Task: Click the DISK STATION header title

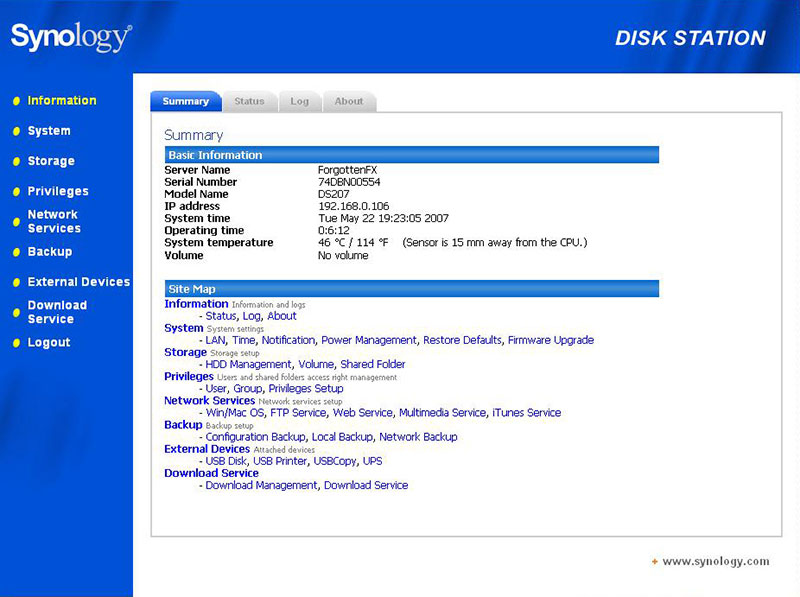Action: [x=690, y=38]
